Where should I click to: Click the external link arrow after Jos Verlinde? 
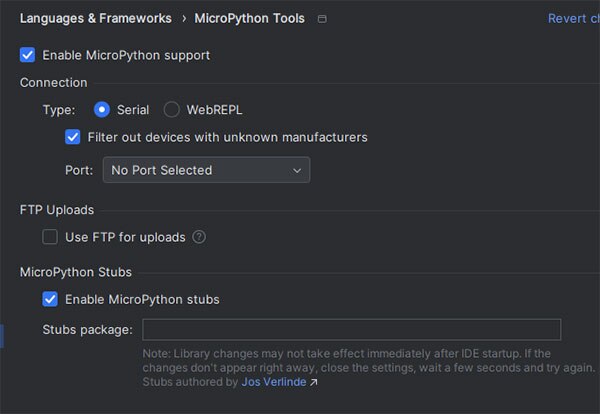coord(314,382)
